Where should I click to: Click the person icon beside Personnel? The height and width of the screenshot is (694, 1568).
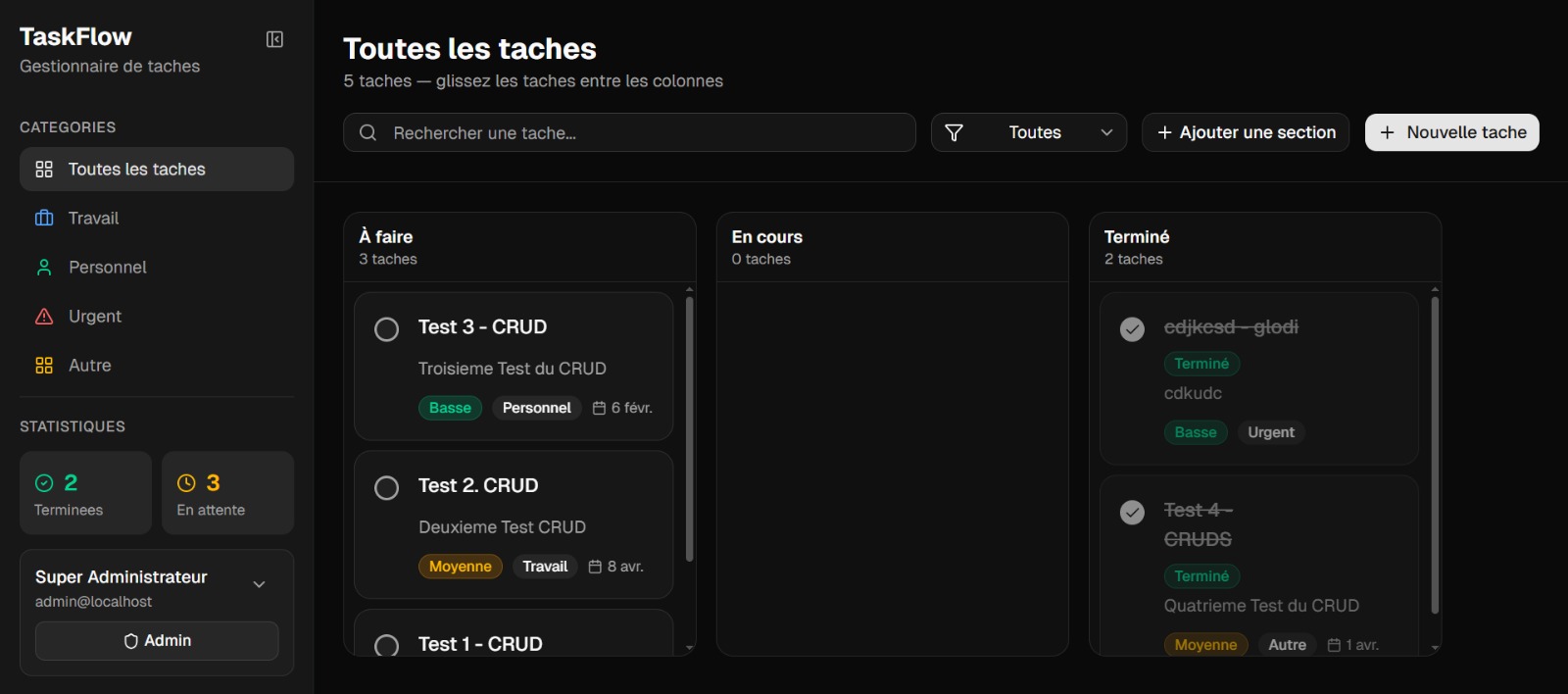44,267
